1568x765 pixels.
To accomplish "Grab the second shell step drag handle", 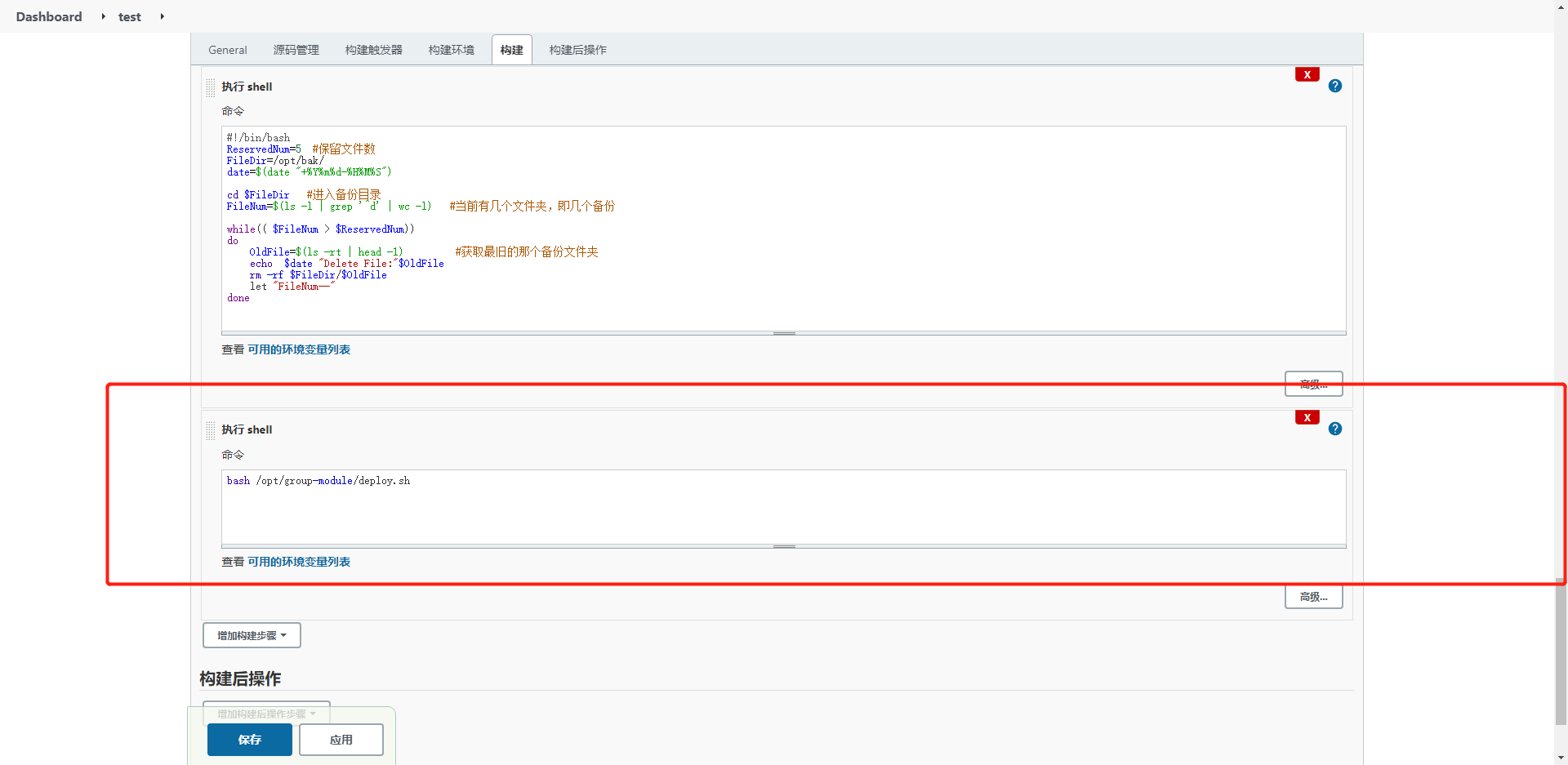I will [x=211, y=430].
